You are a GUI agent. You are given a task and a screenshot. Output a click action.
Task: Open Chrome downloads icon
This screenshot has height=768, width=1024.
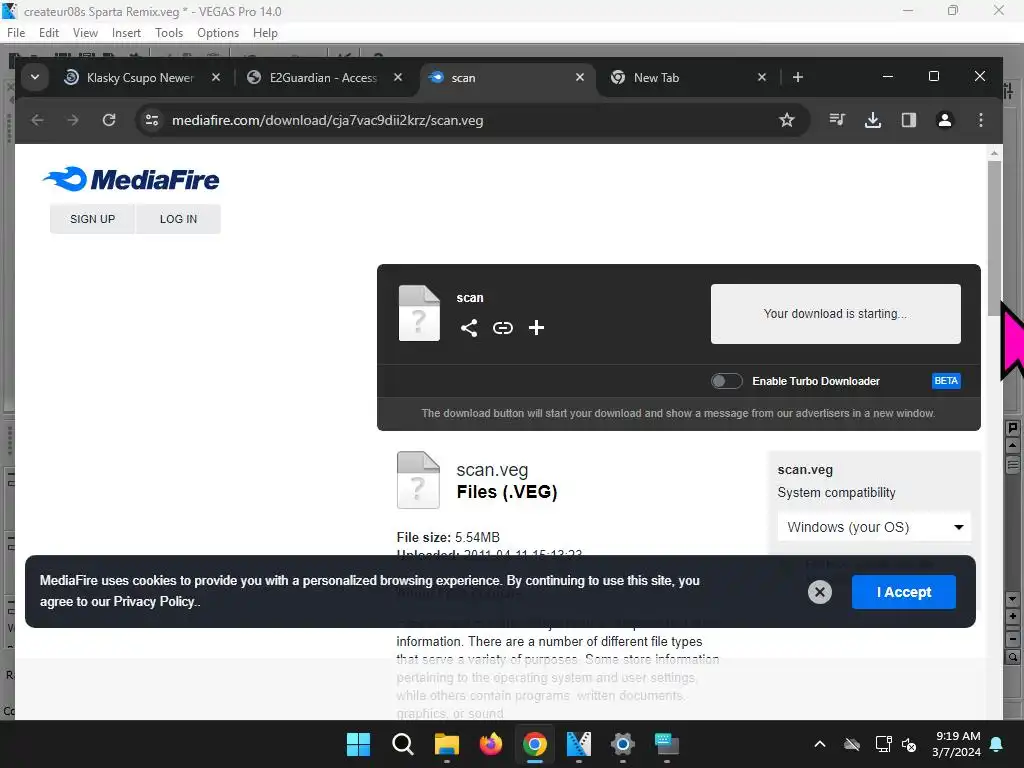(x=873, y=120)
